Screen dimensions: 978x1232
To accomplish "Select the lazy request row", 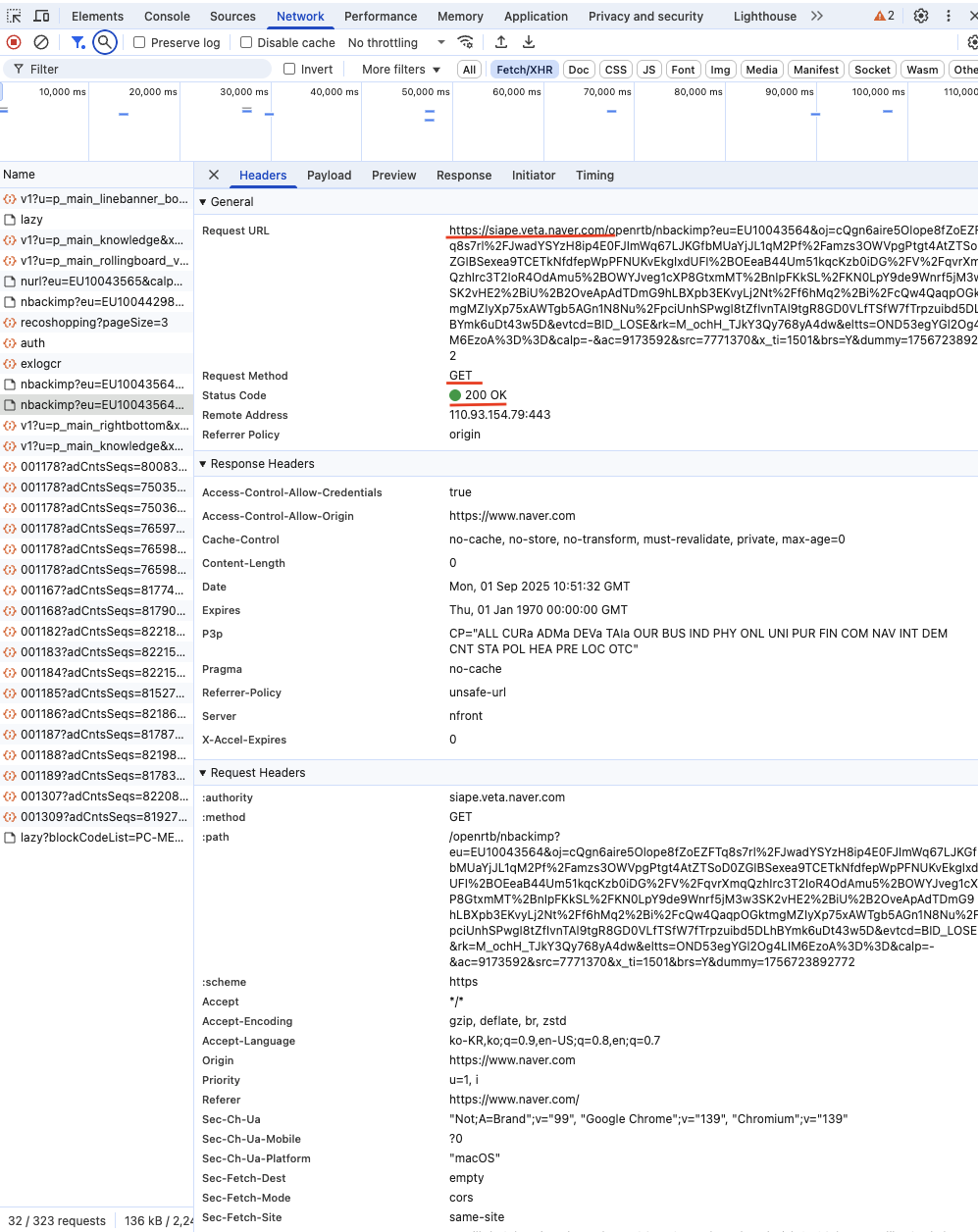I will (96, 219).
